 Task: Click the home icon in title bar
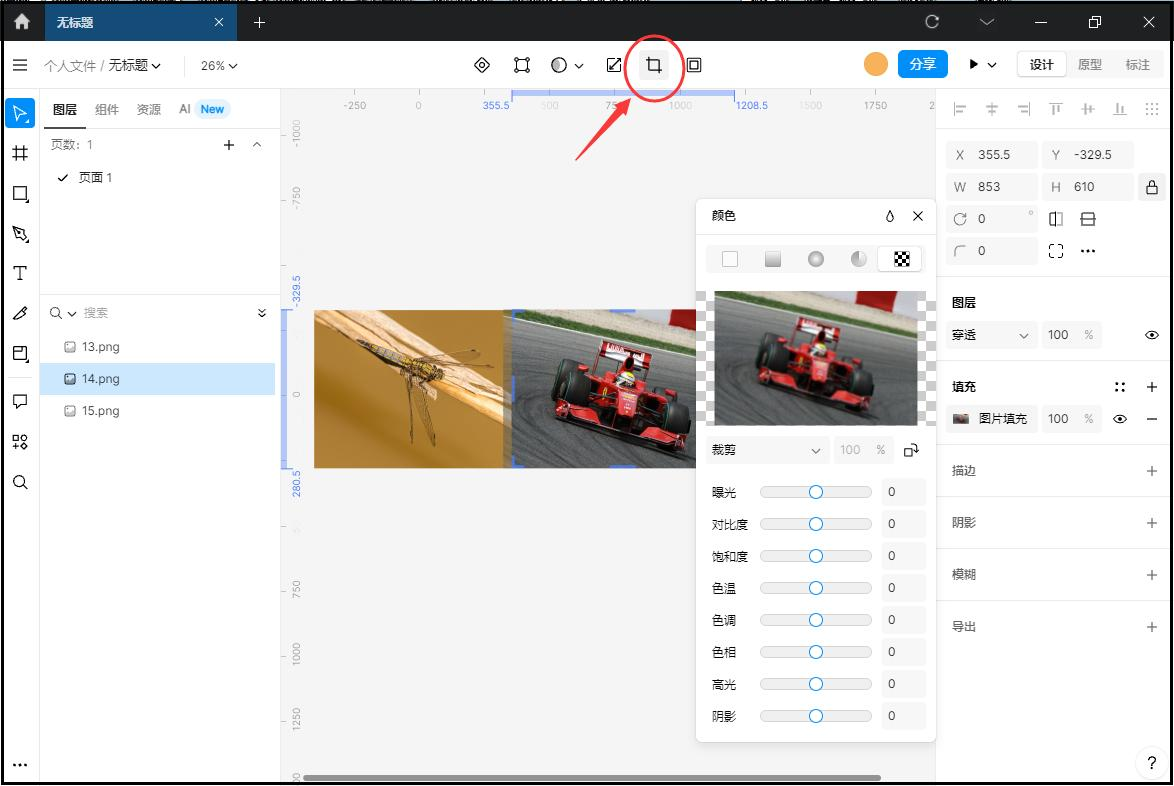click(x=21, y=22)
